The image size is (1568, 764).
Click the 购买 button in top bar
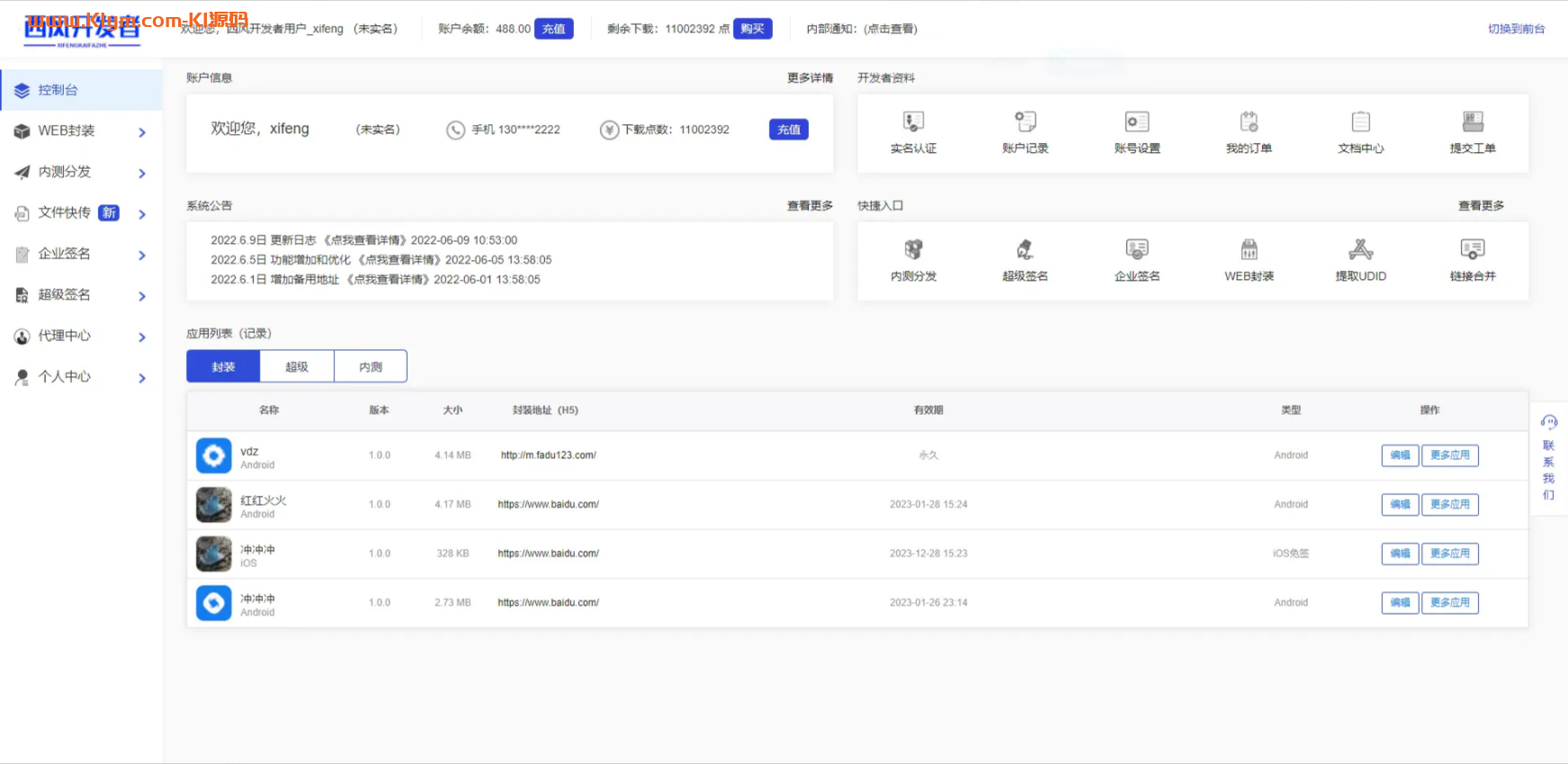pyautogui.click(x=752, y=29)
